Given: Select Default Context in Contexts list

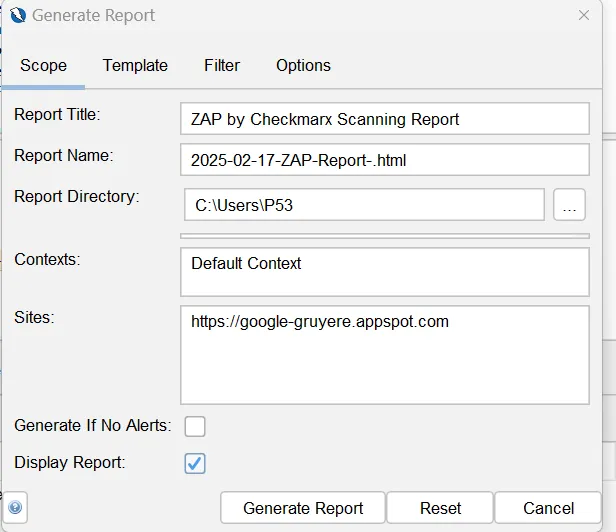Looking at the screenshot, I should (x=246, y=264).
